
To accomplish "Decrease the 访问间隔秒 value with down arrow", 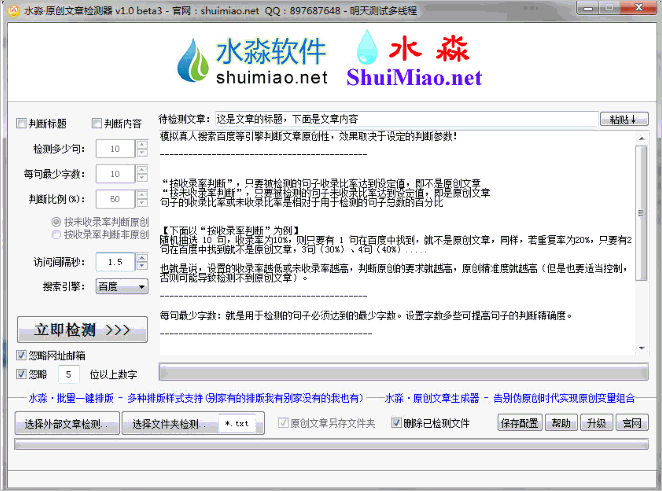I will (142, 266).
